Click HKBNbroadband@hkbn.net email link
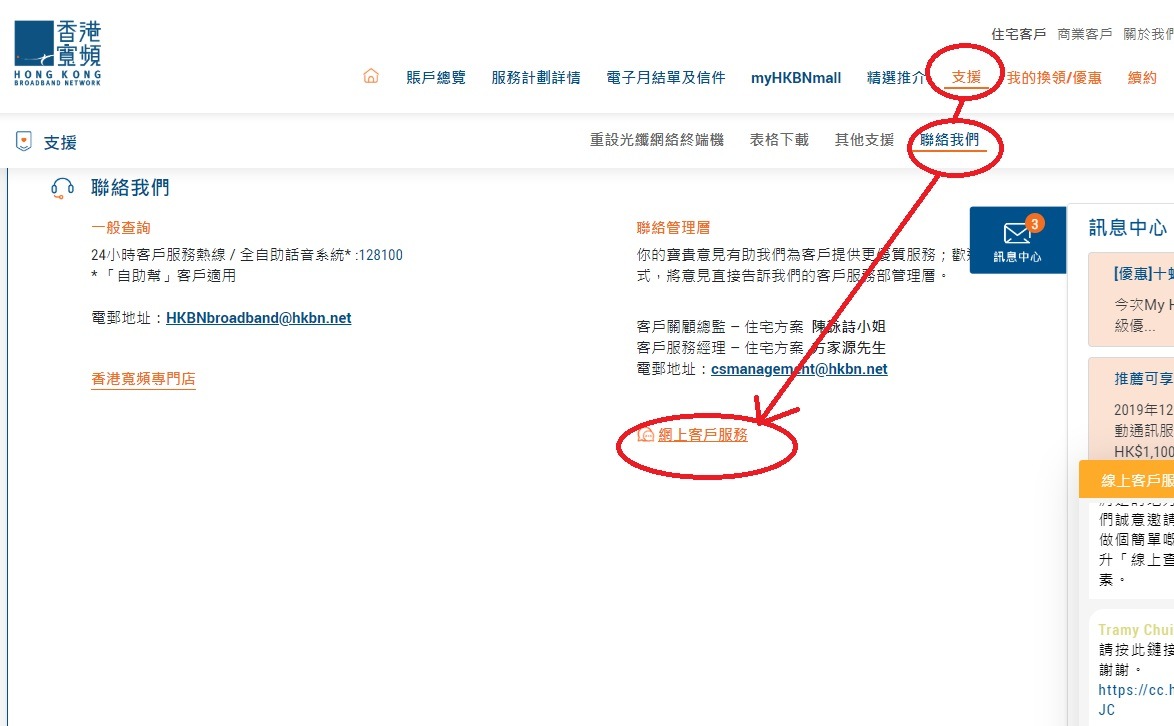 [258, 318]
